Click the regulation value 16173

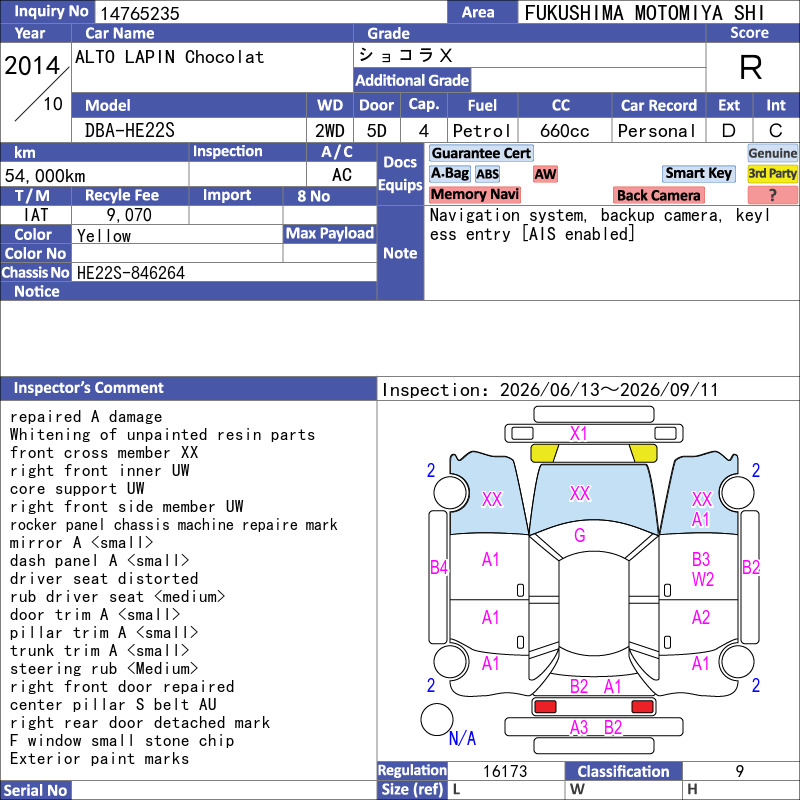505,771
